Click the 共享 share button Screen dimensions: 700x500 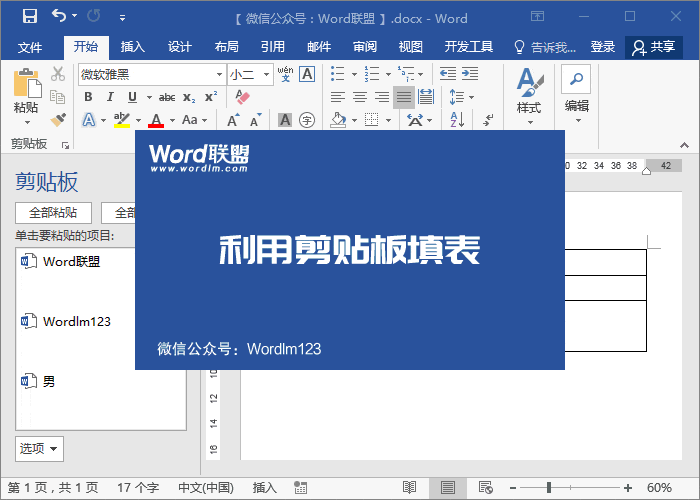pyautogui.click(x=654, y=47)
